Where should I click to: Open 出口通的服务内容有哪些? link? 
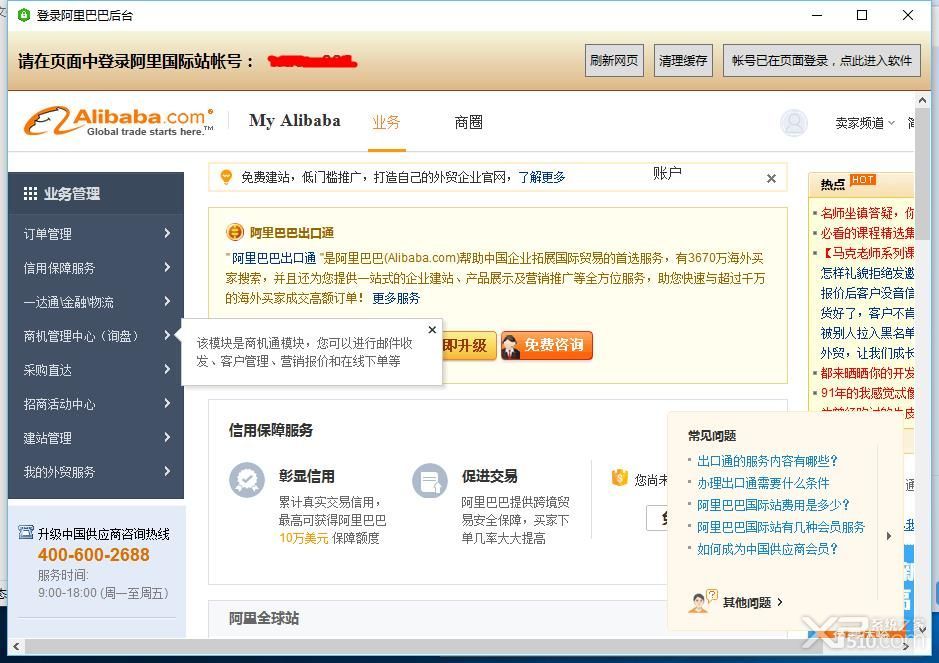click(x=767, y=461)
